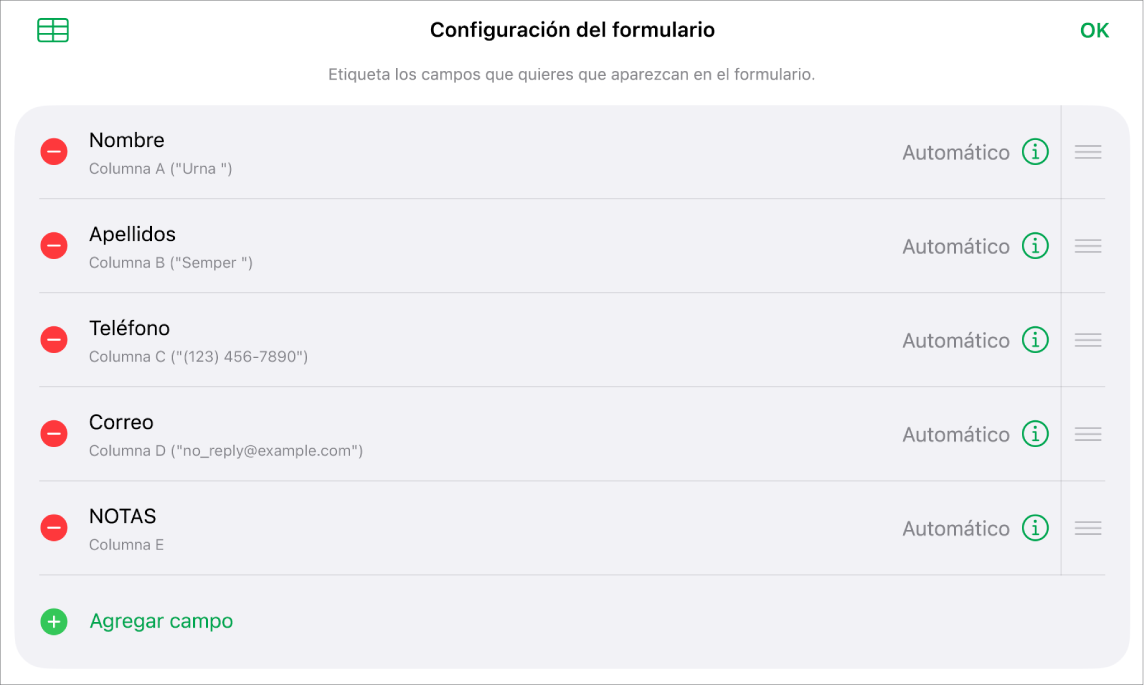1146x686 pixels.
Task: Edit the NOTAS field name
Action: pyautogui.click(x=122, y=516)
